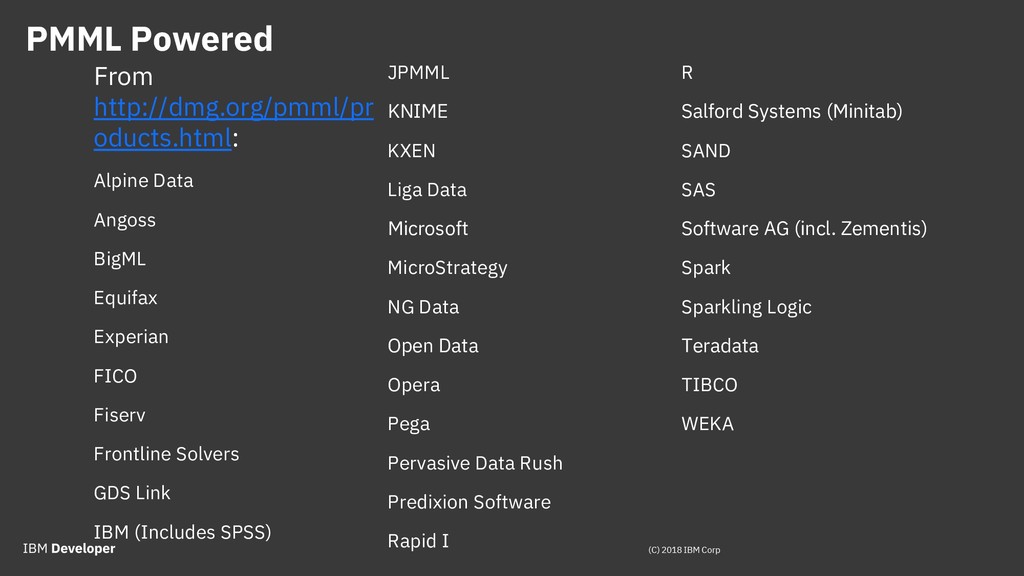Click the PMML Powered slide title

click(x=150, y=39)
